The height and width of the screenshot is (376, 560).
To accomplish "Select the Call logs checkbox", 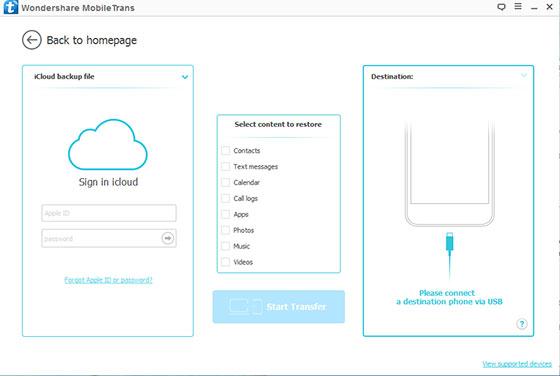I will 225,198.
